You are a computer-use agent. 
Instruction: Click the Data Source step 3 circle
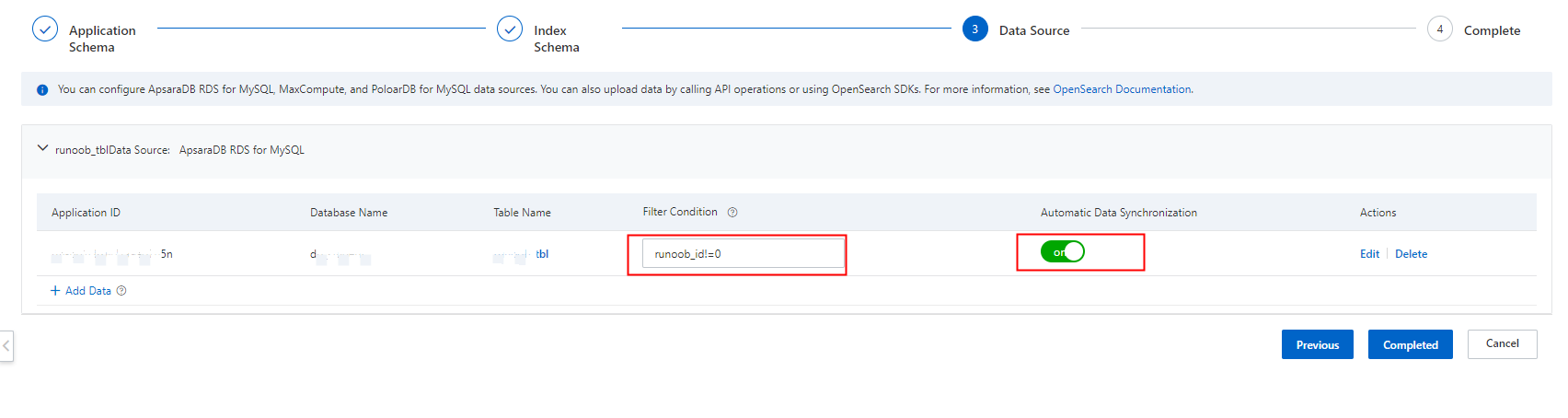click(975, 29)
